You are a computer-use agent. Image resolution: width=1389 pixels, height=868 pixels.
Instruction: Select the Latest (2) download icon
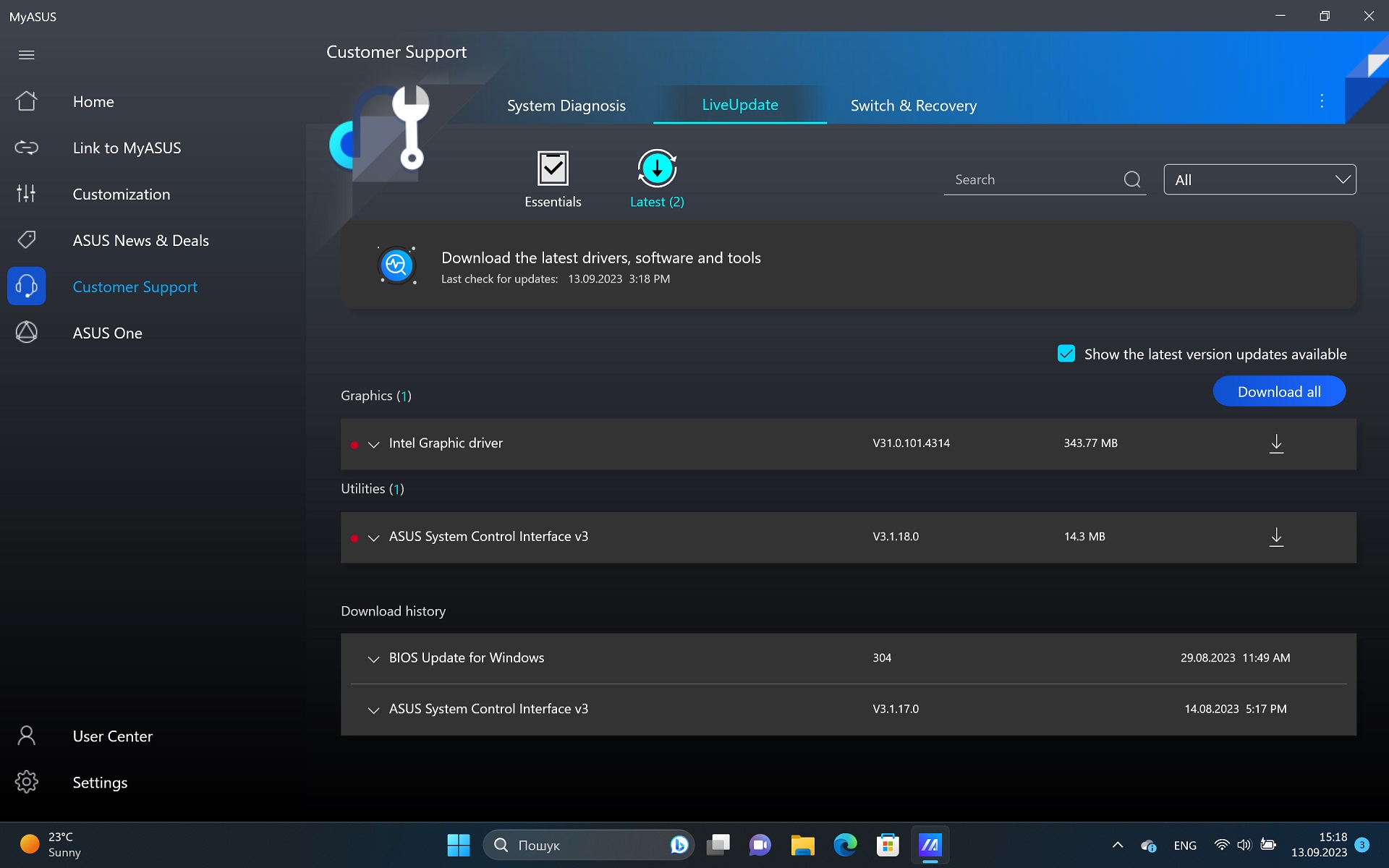(657, 169)
